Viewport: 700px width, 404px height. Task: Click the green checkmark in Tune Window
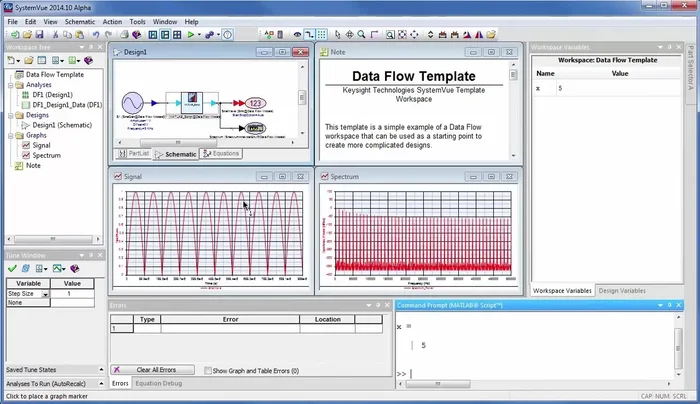pos(11,268)
